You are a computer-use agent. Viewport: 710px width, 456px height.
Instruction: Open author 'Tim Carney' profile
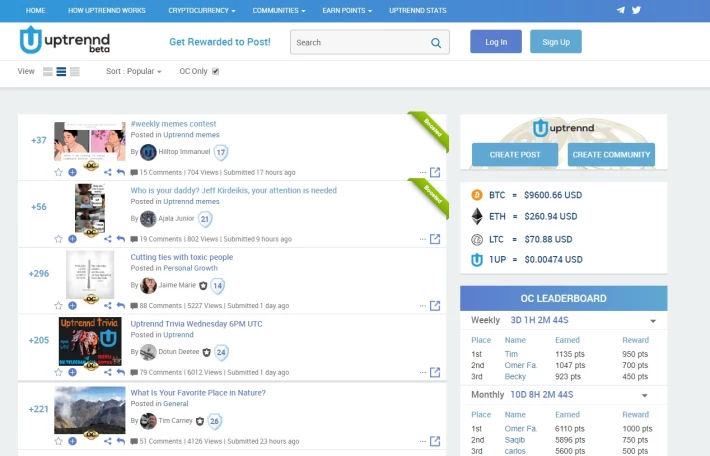pos(175,421)
